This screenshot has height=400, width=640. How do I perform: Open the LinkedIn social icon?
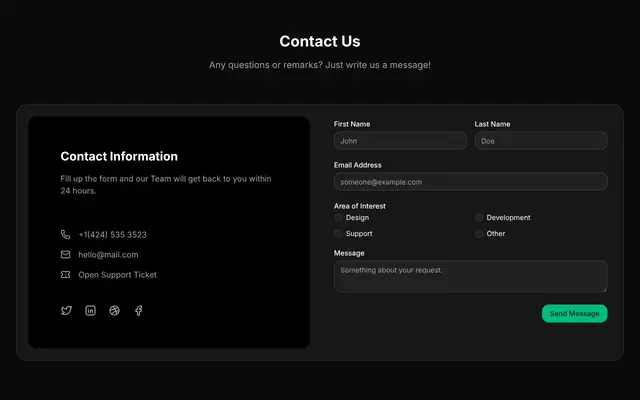coord(90,311)
